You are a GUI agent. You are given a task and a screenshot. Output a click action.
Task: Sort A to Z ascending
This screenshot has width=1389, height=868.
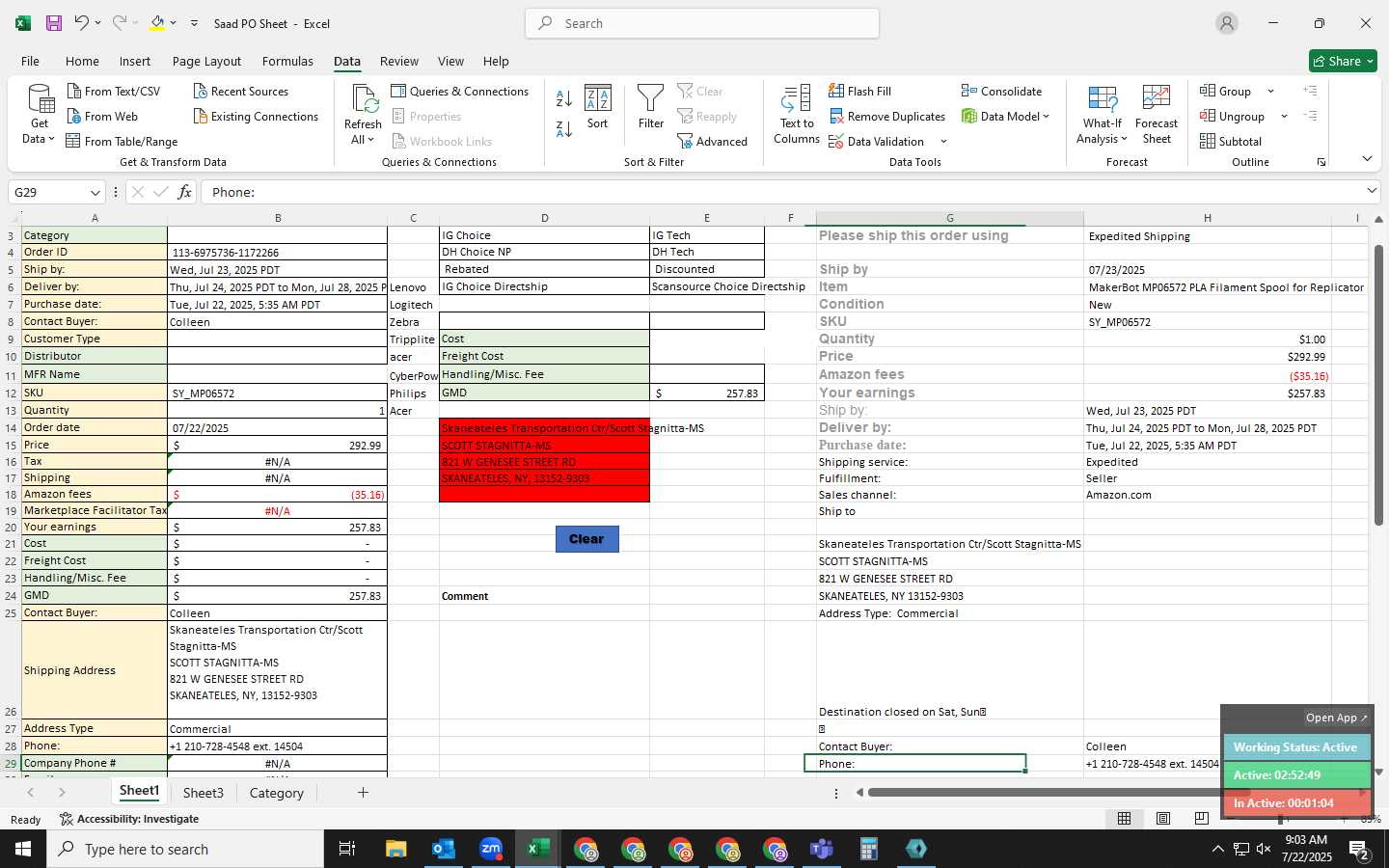pyautogui.click(x=564, y=98)
